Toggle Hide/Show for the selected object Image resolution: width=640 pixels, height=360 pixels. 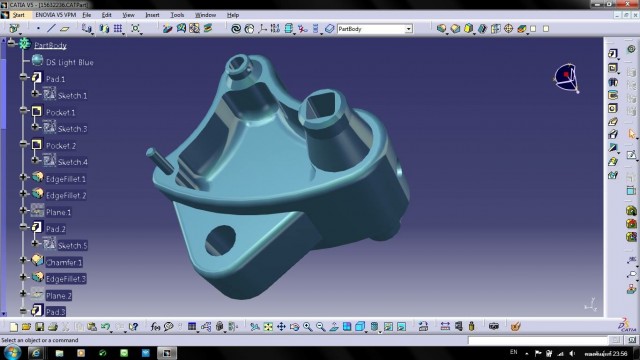pos(388,327)
